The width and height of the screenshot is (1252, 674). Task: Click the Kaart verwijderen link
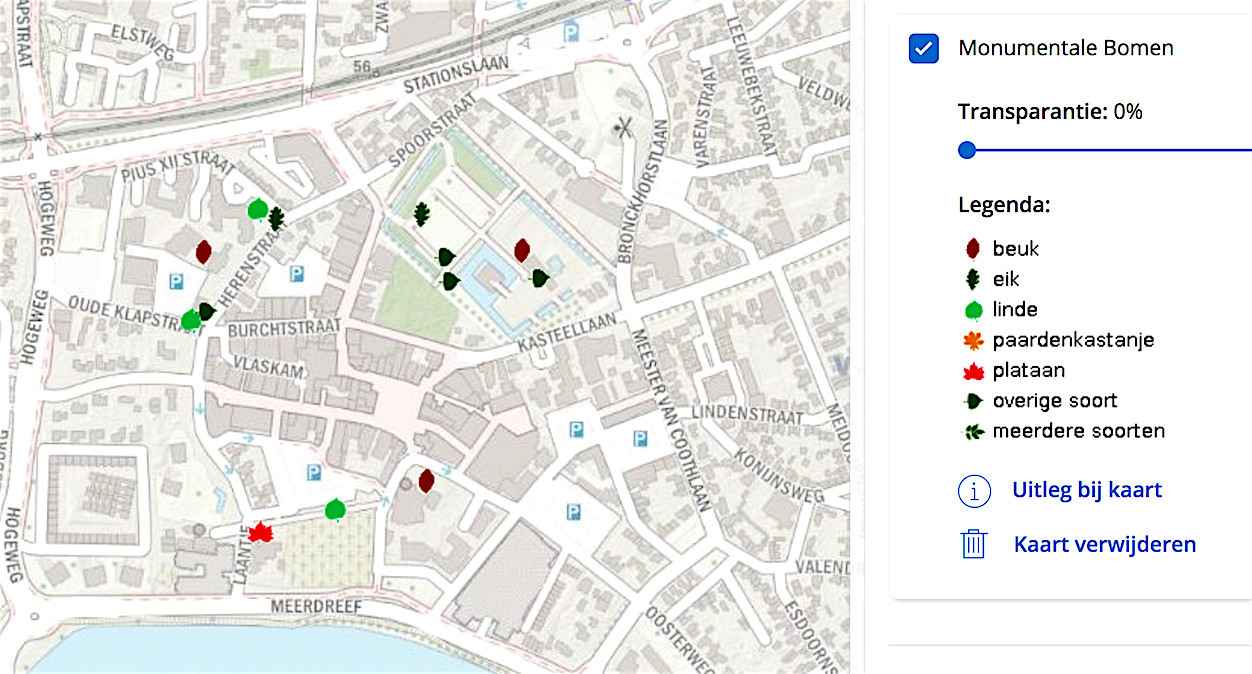[x=1104, y=544]
